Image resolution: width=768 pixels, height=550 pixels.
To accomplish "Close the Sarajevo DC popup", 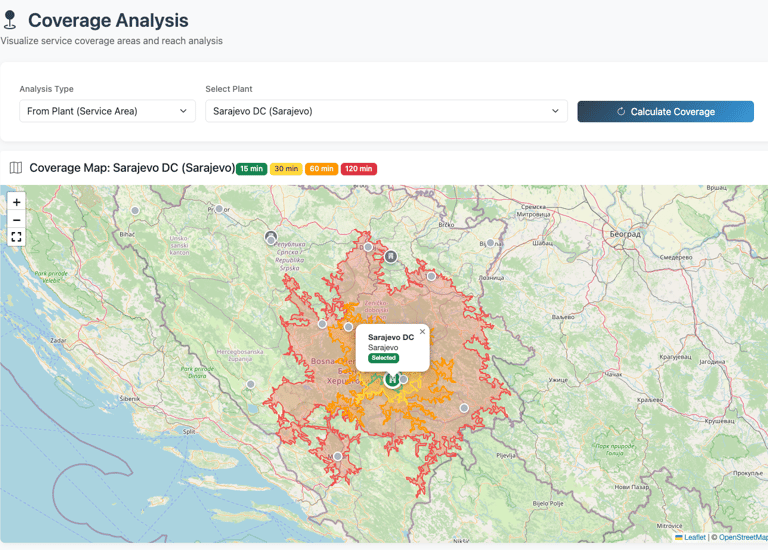I will coord(422,332).
